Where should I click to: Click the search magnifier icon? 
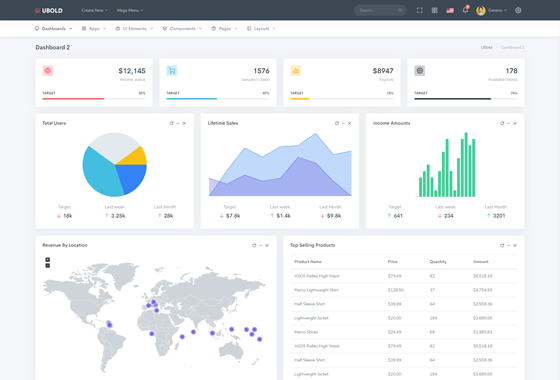click(x=400, y=10)
